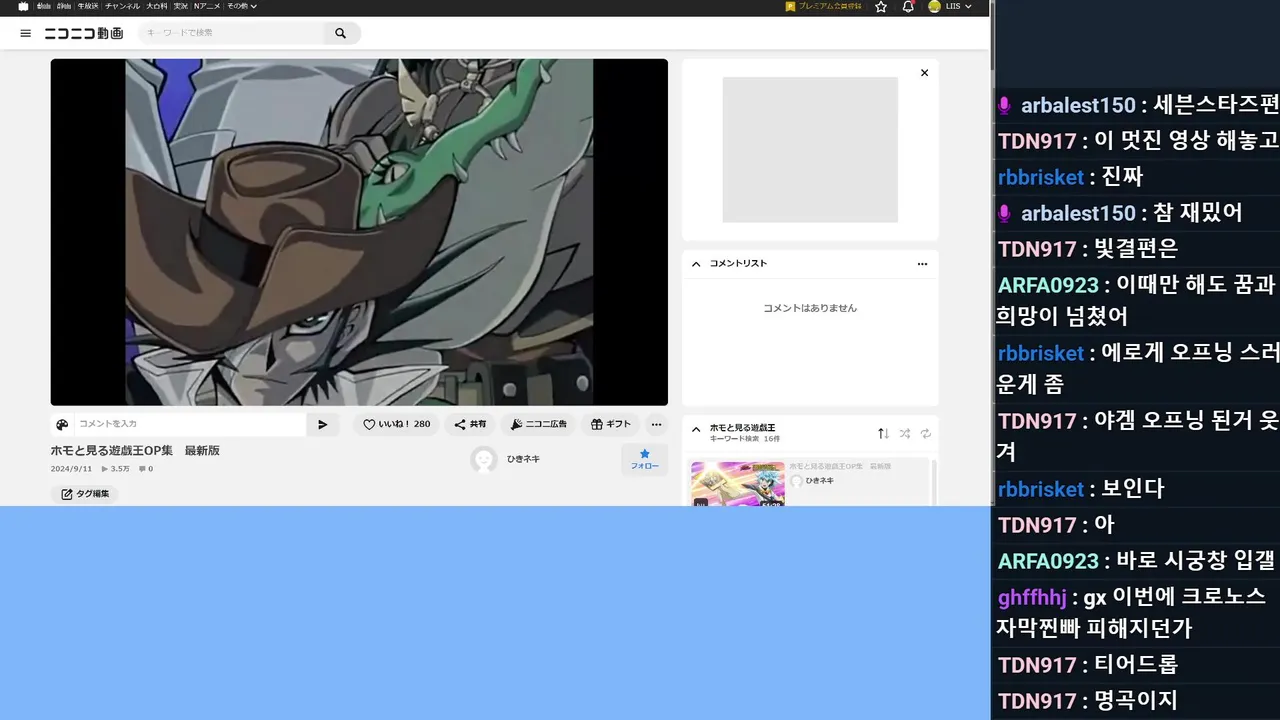1280x720 pixels.
Task: Close the ad panel with the X
Action: click(x=924, y=73)
